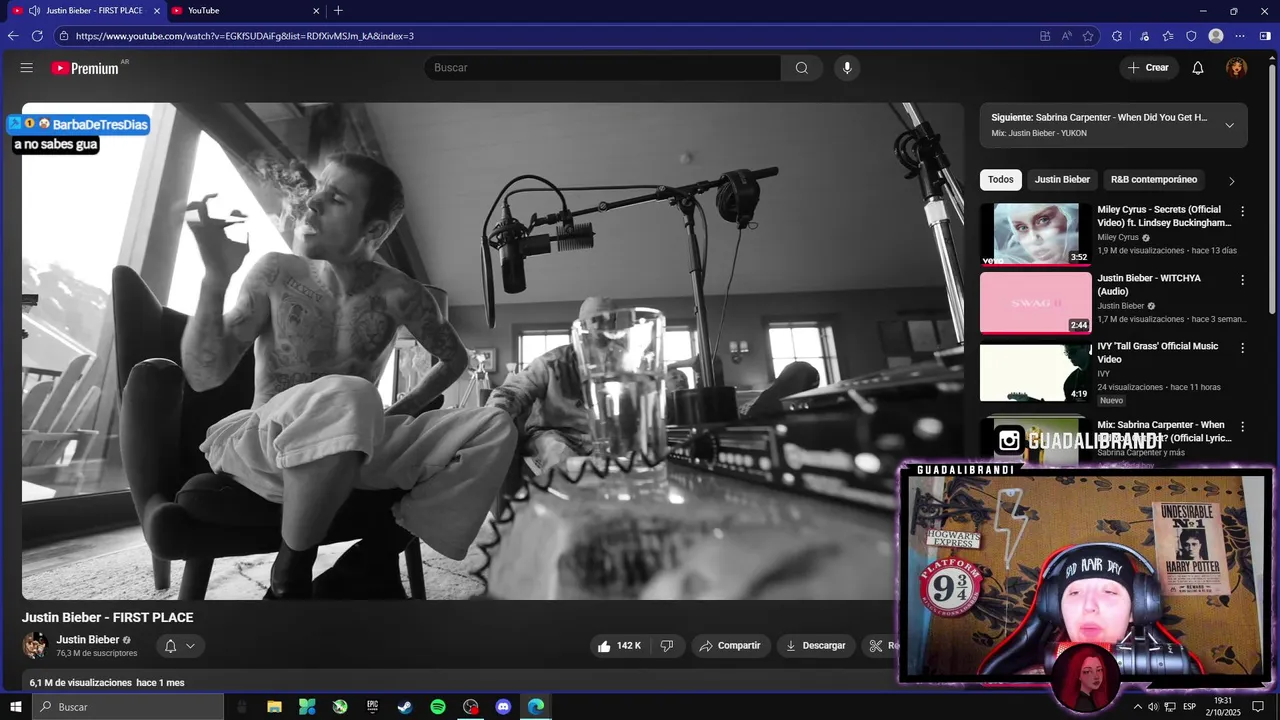Open a new browser tab
The image size is (1280, 720).
pos(338,10)
